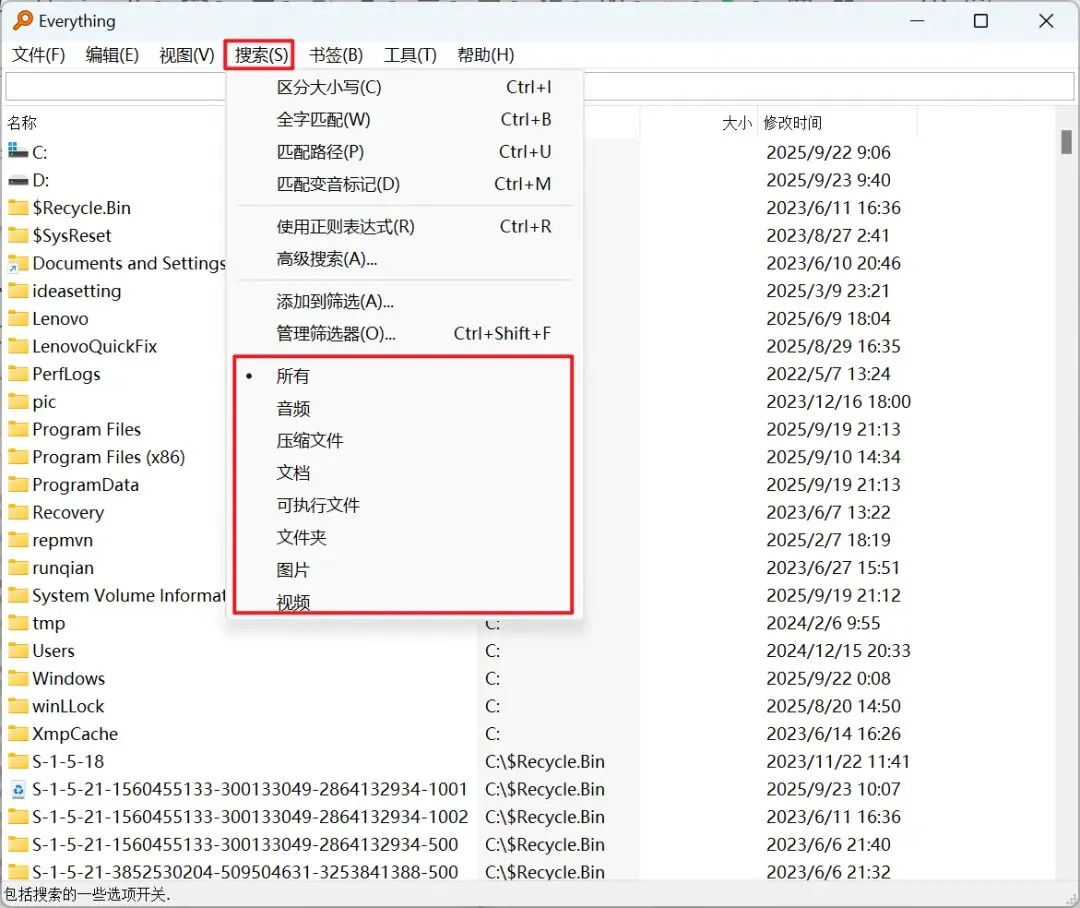Select the Windows folder icon
The height and width of the screenshot is (908, 1080).
(18, 678)
